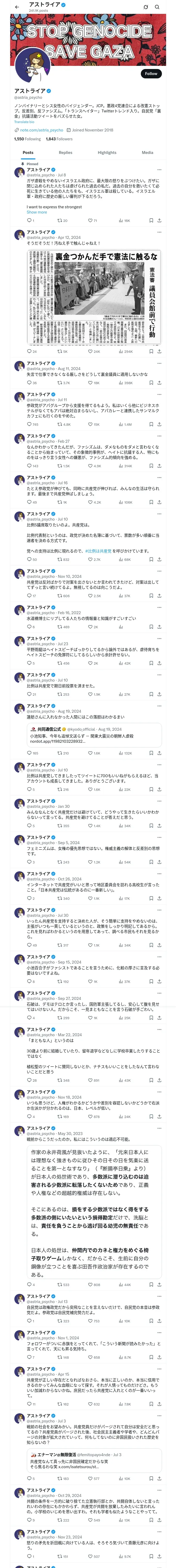Expand "Show more" on the pinned post
The width and height of the screenshot is (176, 1568).
tap(37, 212)
